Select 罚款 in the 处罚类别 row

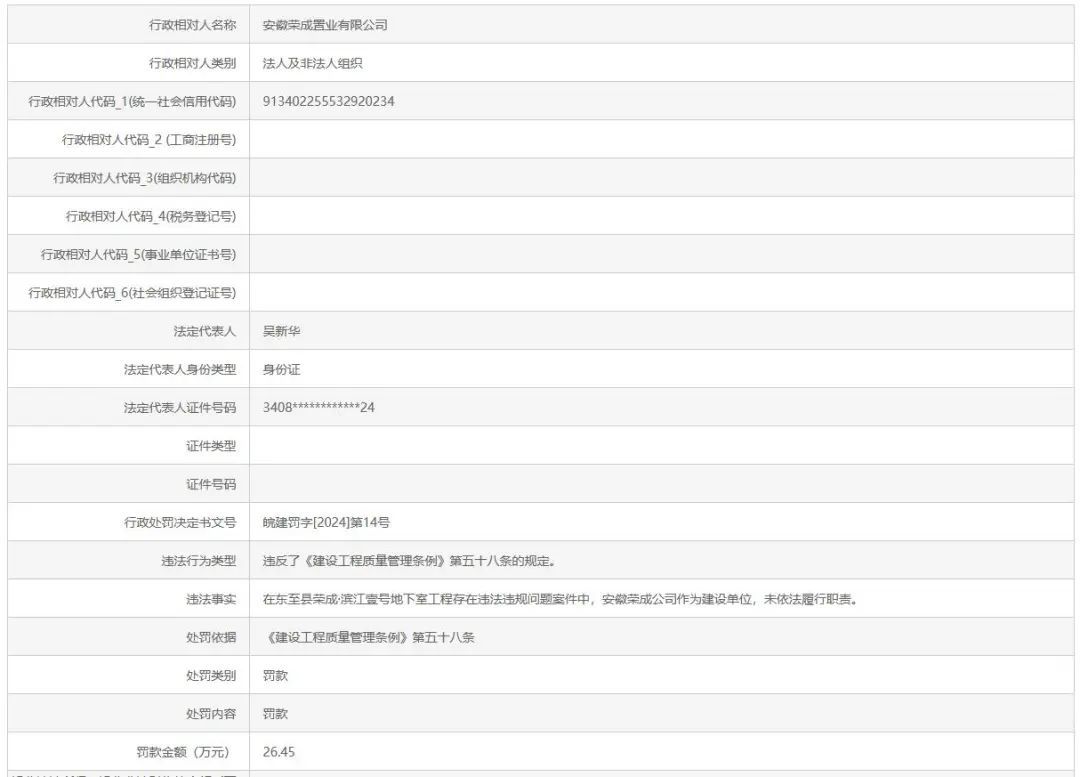[275, 676]
